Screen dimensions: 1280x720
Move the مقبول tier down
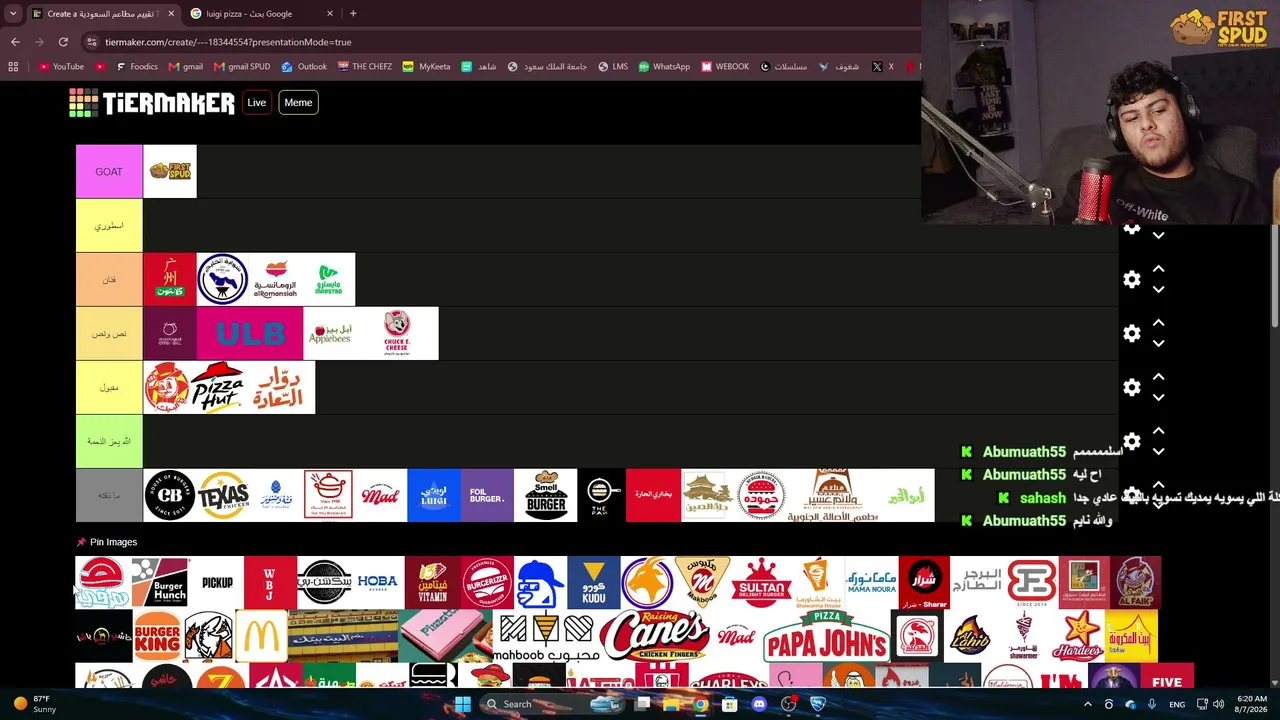pos(1158,398)
